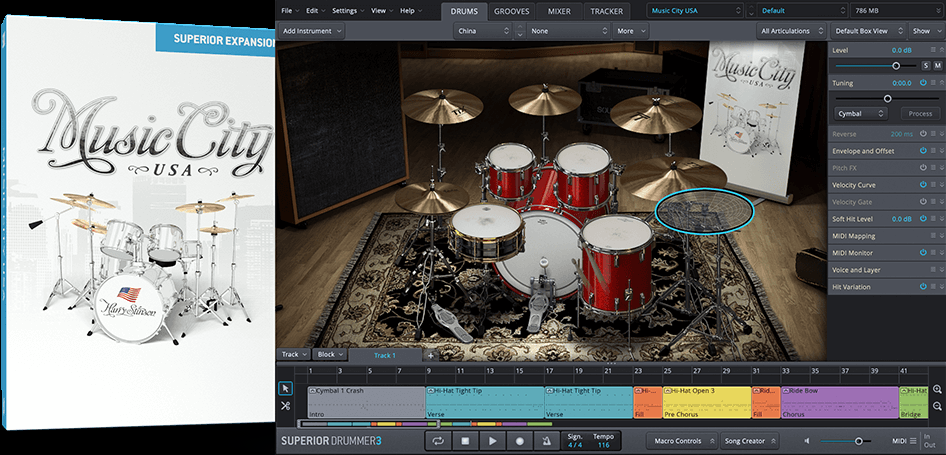The height and width of the screenshot is (455, 946).
Task: Switch to the GROOVES tab
Action: pyautogui.click(x=512, y=11)
